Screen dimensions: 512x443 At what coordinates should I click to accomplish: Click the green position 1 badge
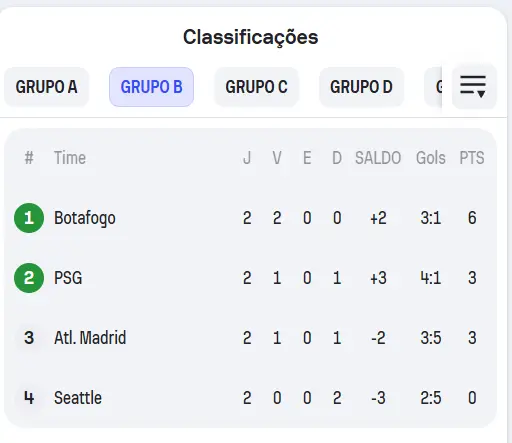pos(29,218)
